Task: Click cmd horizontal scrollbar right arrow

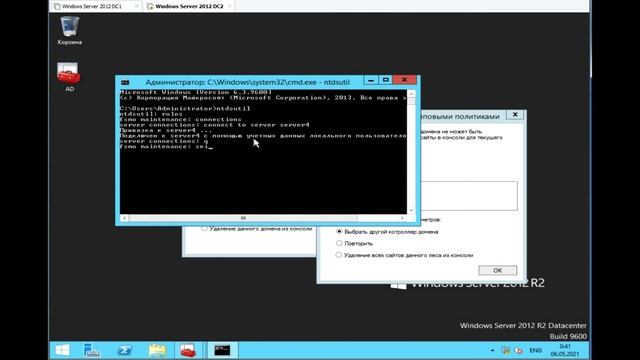Action: click(402, 218)
